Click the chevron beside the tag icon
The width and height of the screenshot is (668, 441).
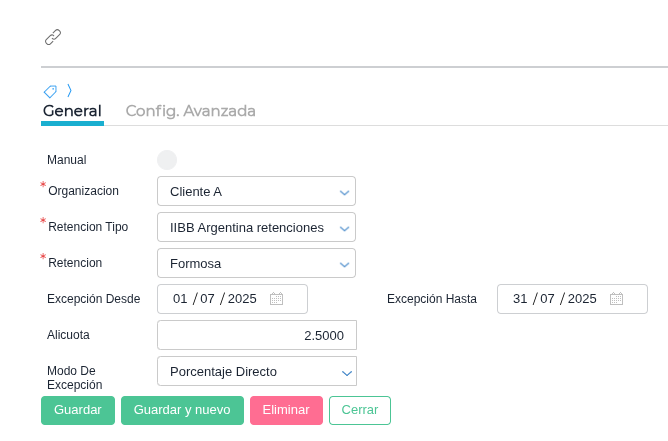point(69,90)
